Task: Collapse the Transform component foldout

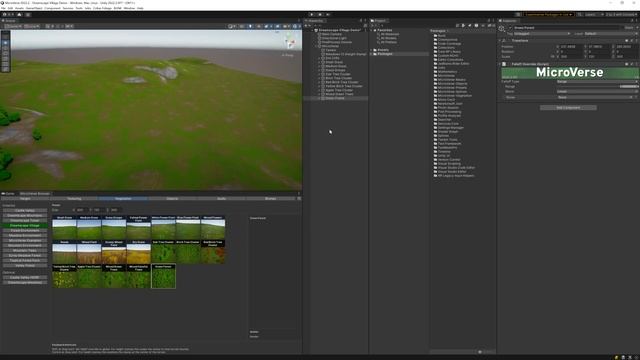Action: (500, 41)
